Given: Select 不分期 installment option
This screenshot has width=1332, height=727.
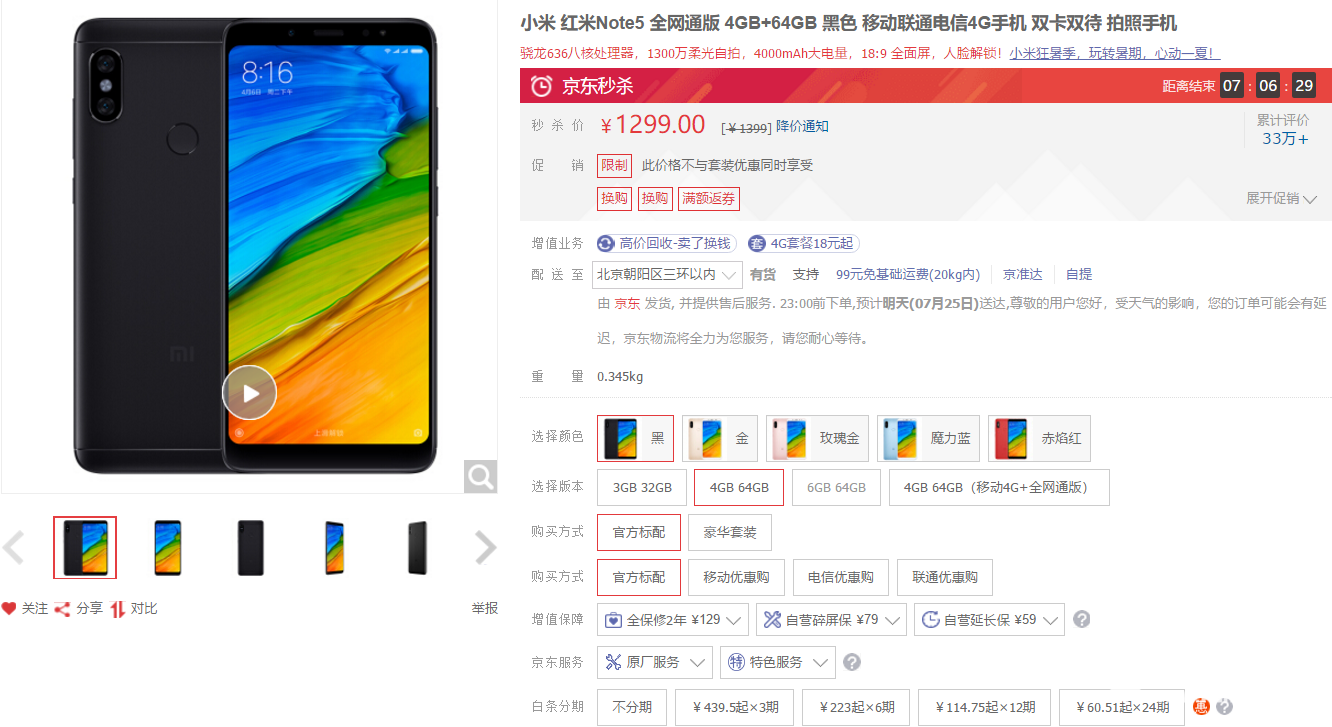Looking at the screenshot, I should 632,707.
